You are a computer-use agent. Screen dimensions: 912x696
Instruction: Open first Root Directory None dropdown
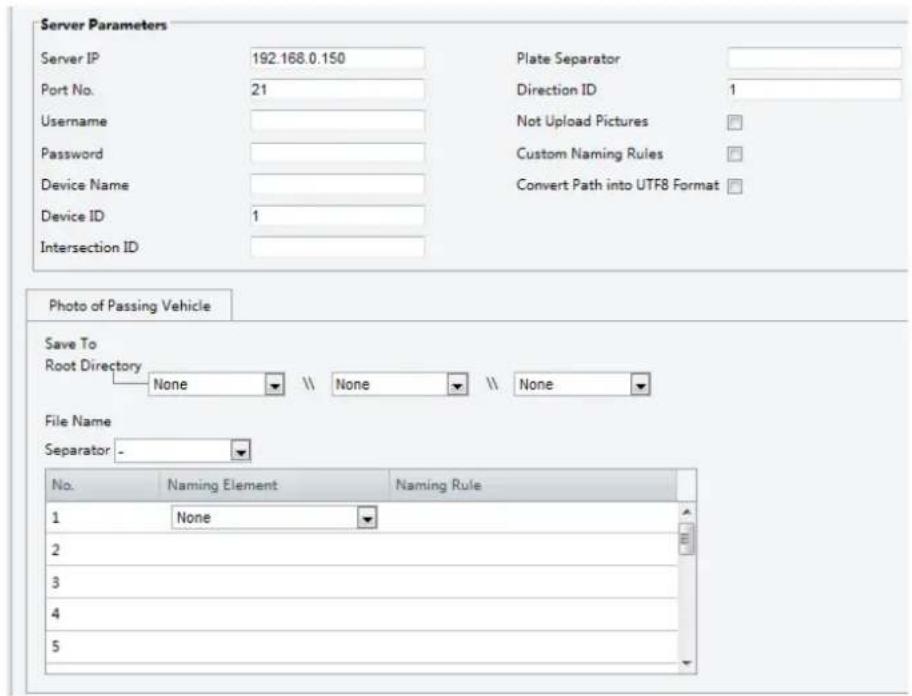tap(216, 384)
